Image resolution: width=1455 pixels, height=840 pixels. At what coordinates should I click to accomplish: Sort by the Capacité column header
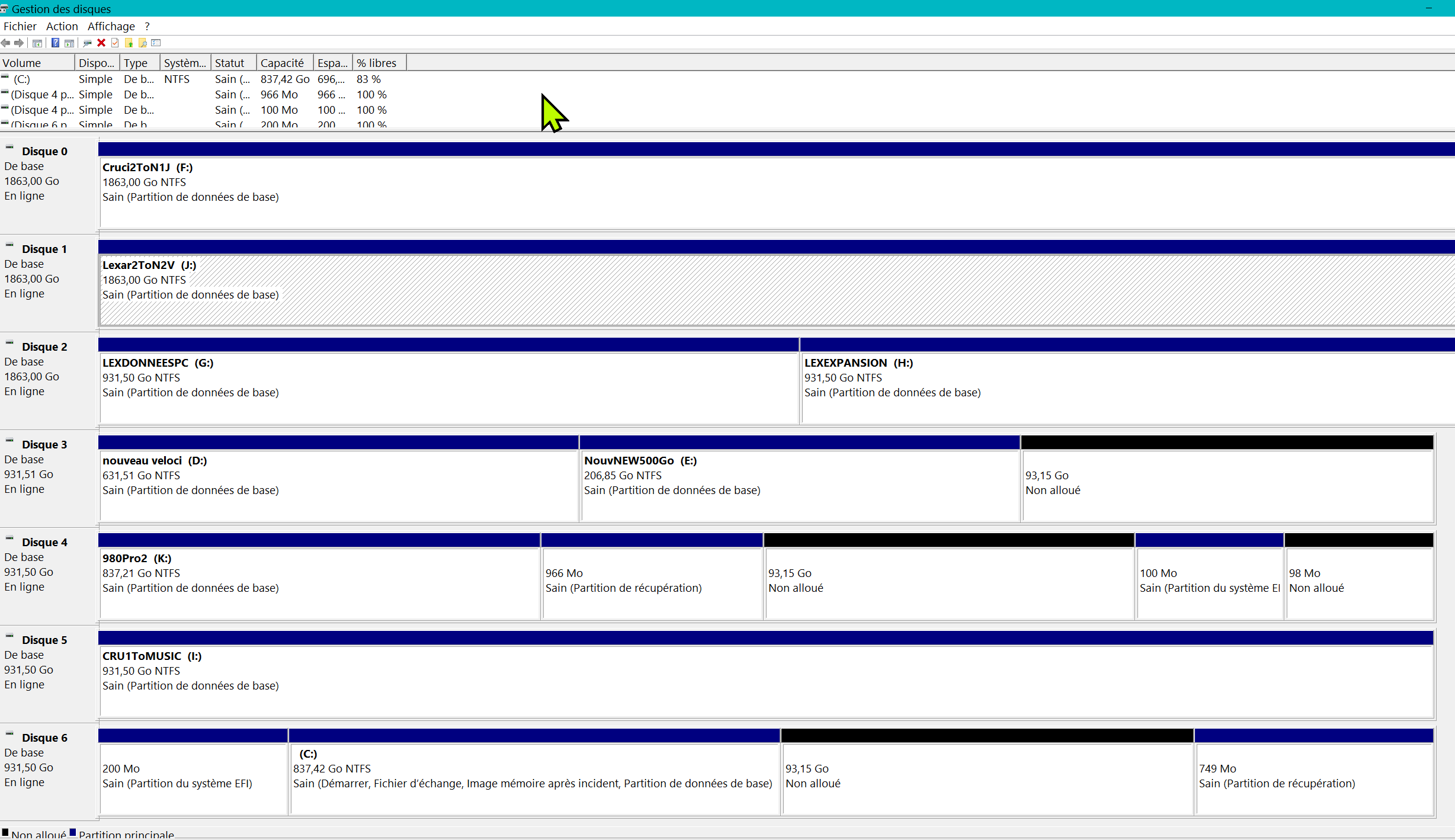(x=282, y=63)
